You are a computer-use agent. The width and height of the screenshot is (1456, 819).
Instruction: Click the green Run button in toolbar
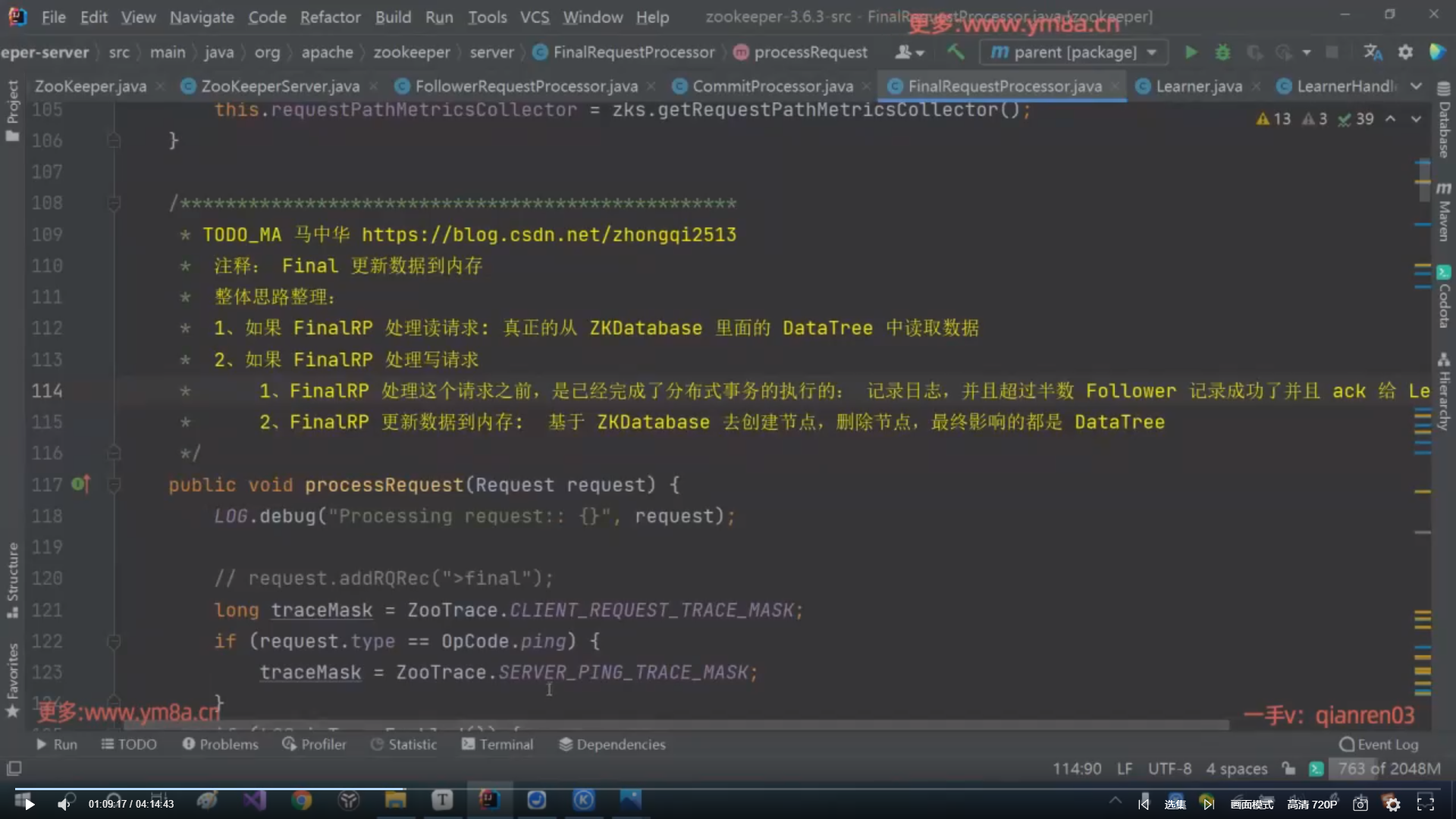click(1191, 52)
